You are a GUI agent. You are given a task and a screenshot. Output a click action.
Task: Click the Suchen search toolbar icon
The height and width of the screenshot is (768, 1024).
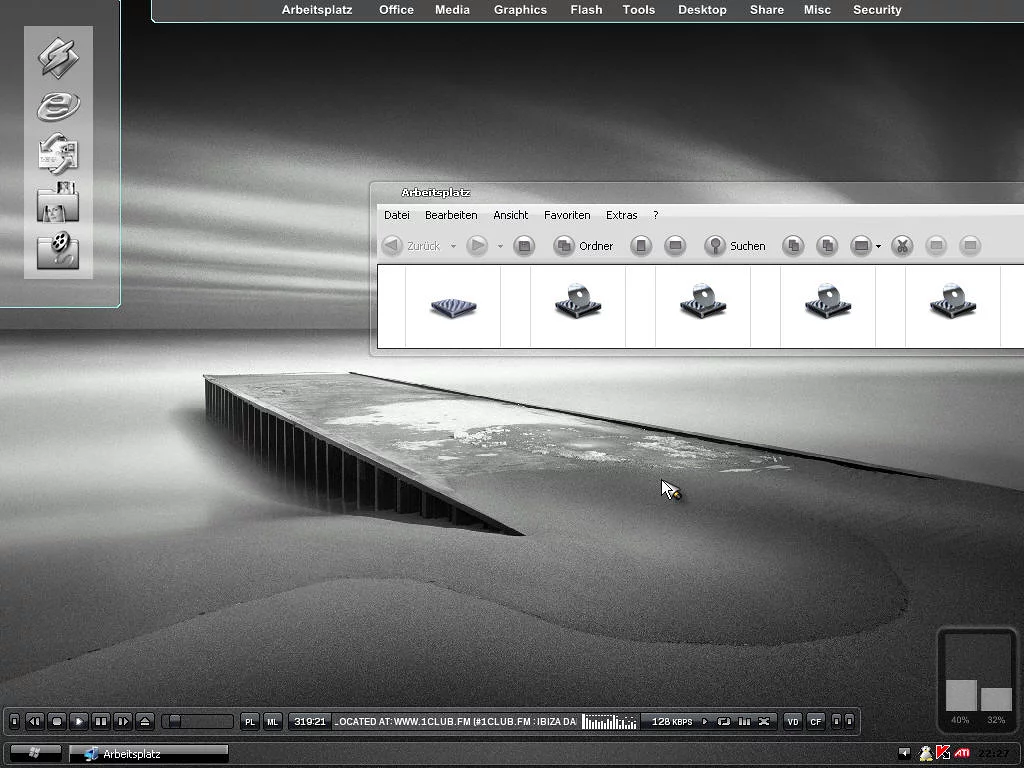(x=715, y=246)
